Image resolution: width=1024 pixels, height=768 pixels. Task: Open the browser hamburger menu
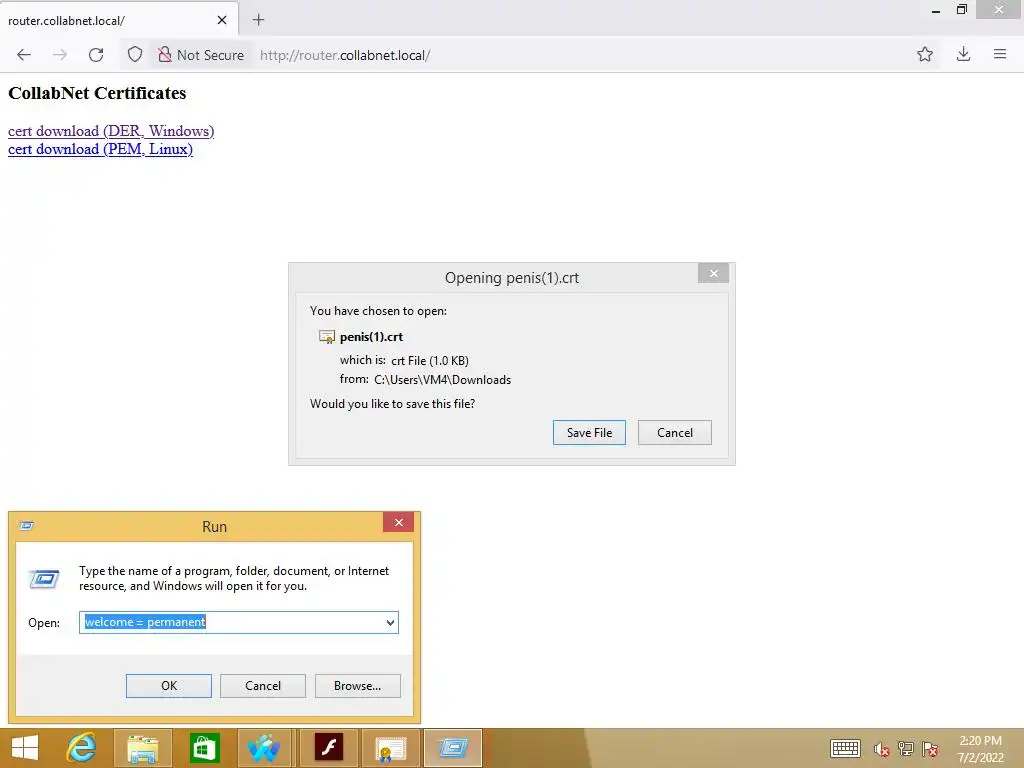click(x=1000, y=54)
